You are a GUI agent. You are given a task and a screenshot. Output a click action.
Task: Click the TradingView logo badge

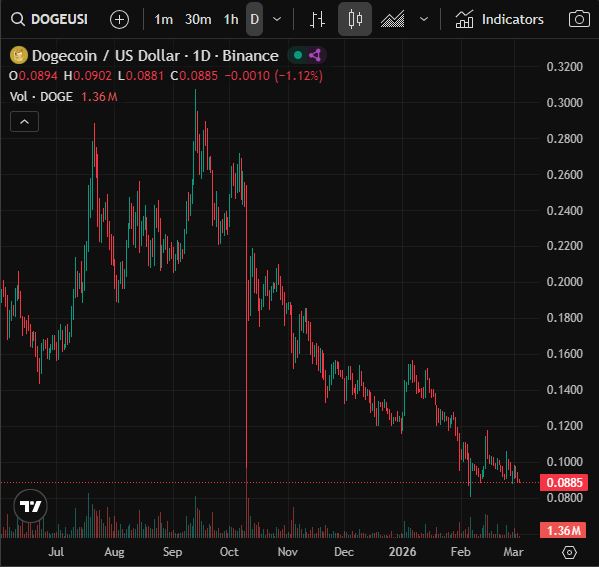(x=31, y=506)
